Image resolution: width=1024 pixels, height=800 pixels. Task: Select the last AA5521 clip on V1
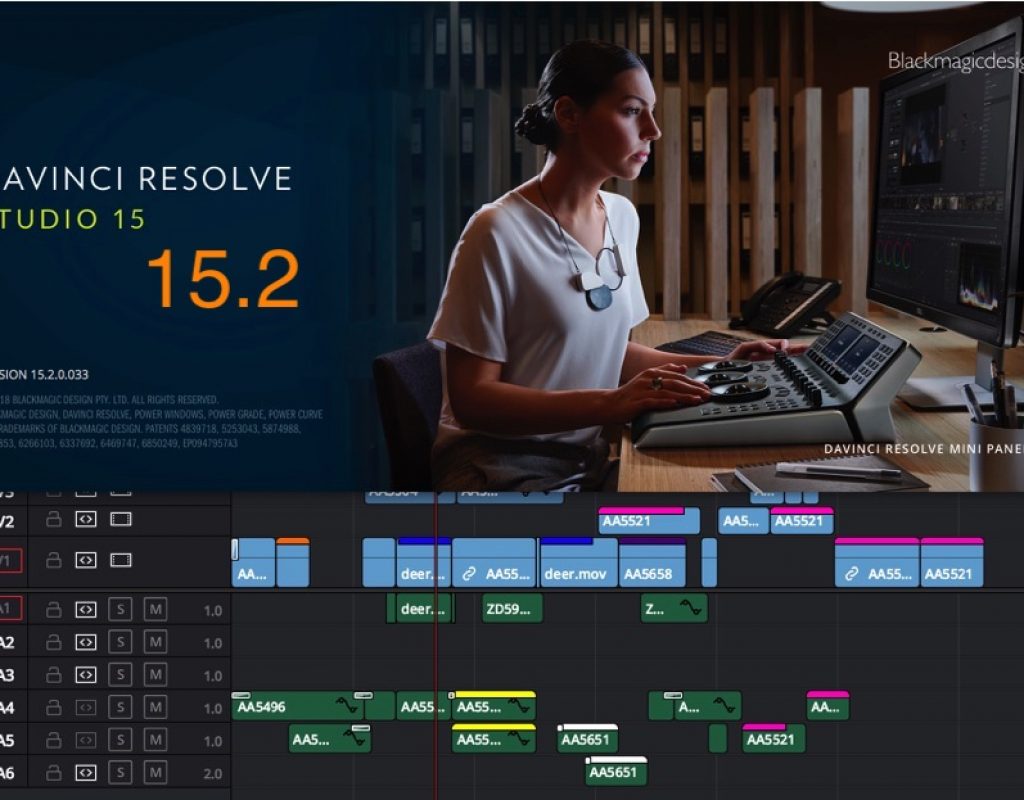pos(952,562)
